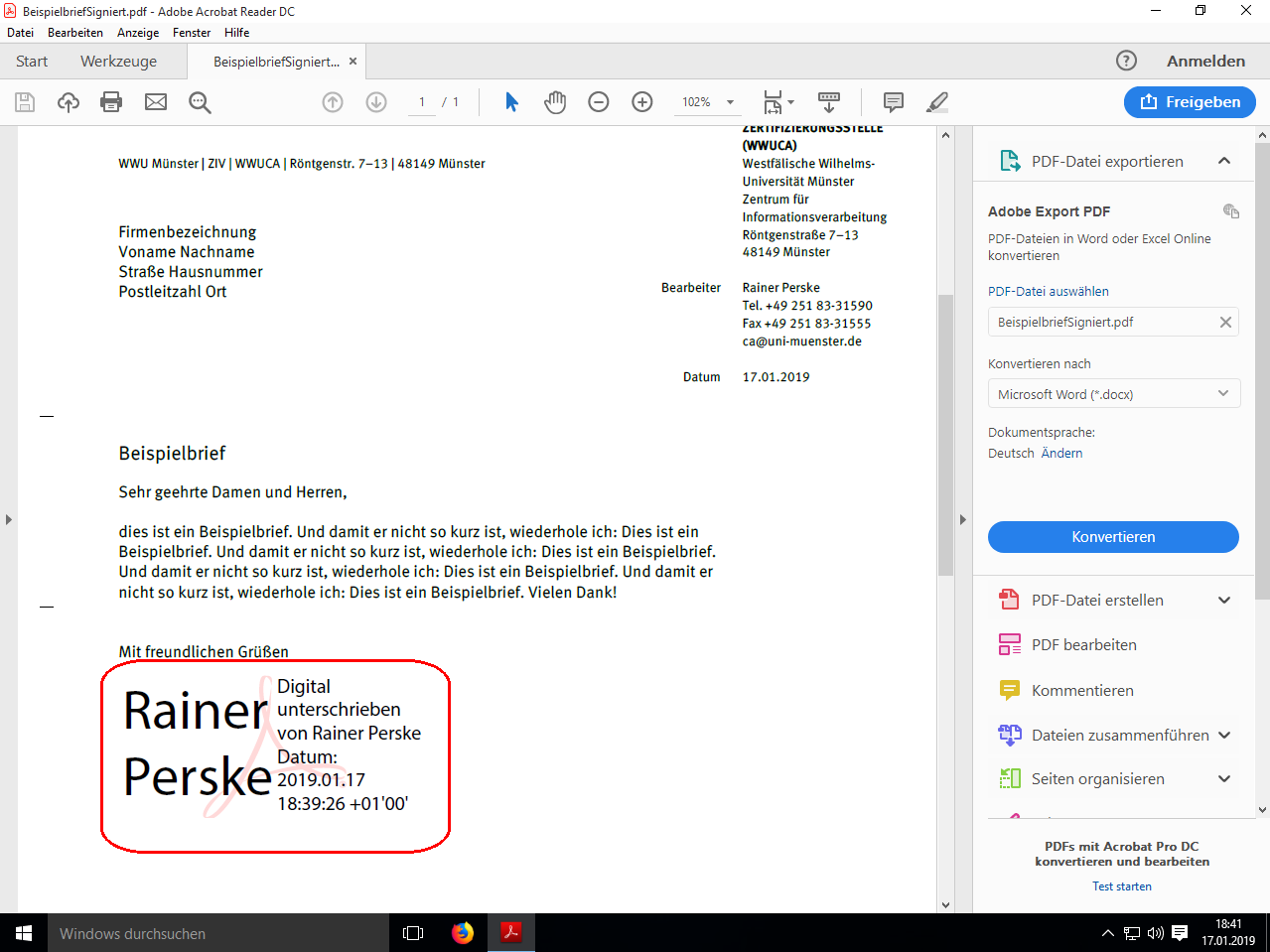1270x952 pixels.
Task: Open the add comment speech bubble tool
Action: coord(893,102)
